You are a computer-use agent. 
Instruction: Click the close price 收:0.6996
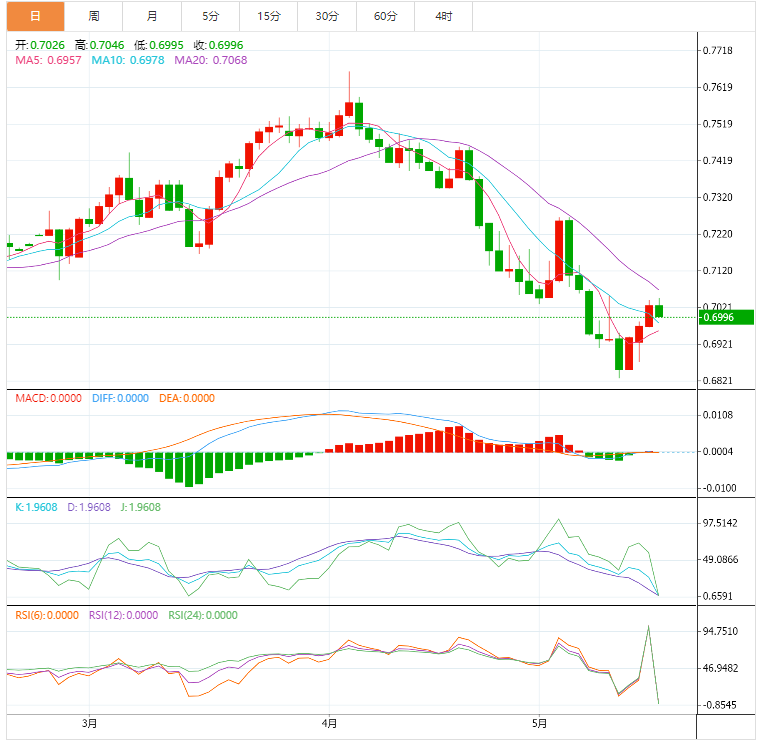pyautogui.click(x=218, y=45)
